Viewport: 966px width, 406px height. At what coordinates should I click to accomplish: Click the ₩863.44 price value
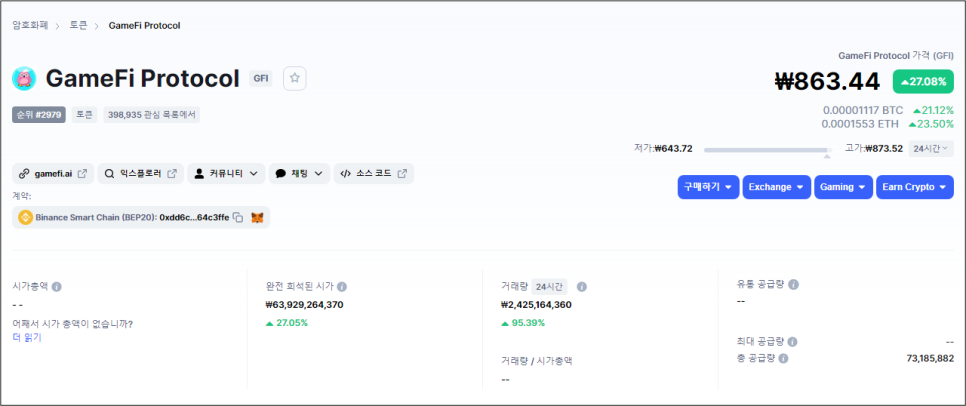coord(827,81)
